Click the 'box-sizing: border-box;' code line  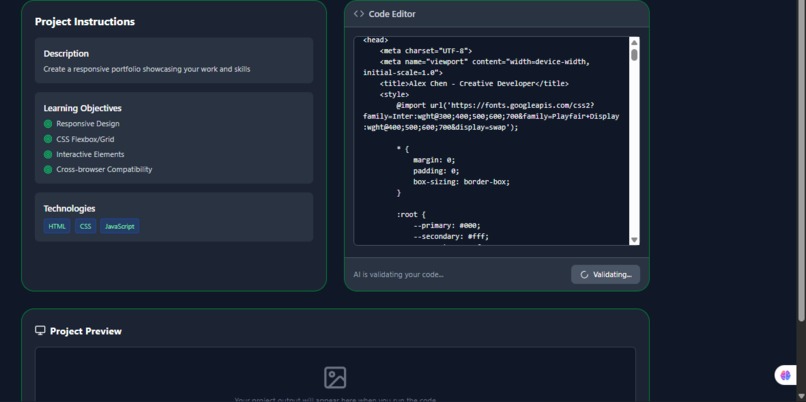click(462, 182)
